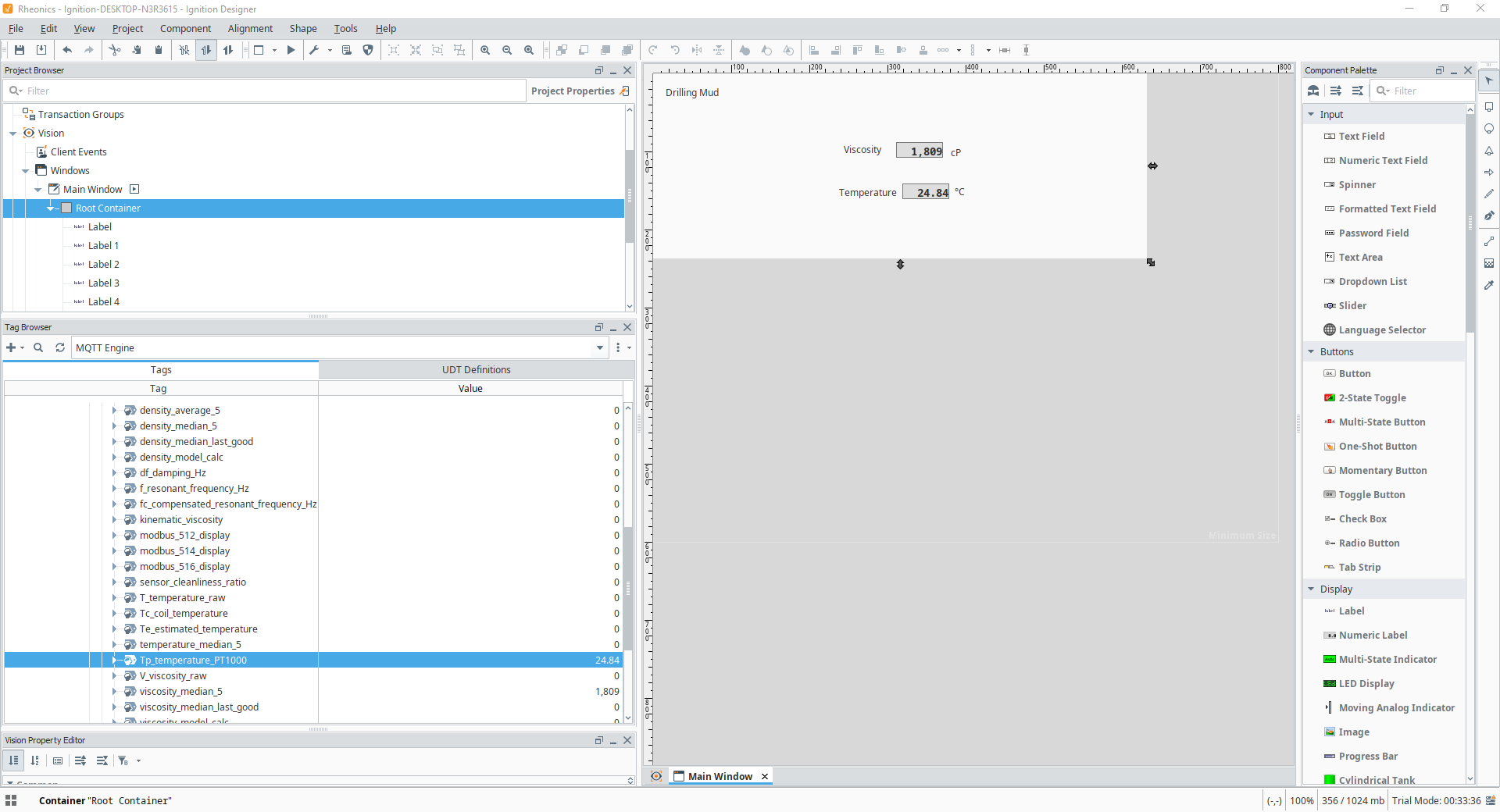Add a new tag with plus icon

tap(11, 347)
